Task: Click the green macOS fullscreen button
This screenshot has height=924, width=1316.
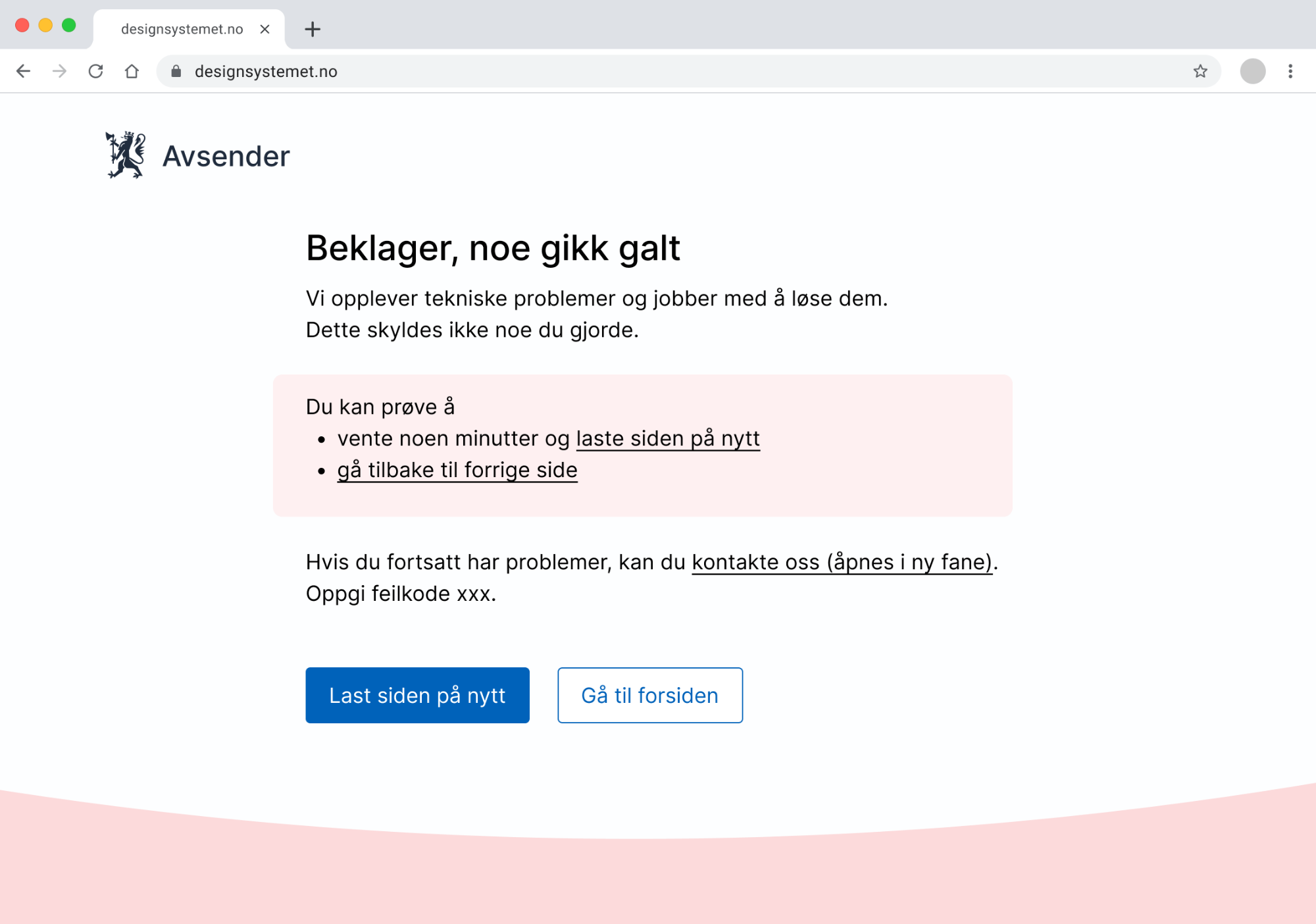Action: coord(68,25)
